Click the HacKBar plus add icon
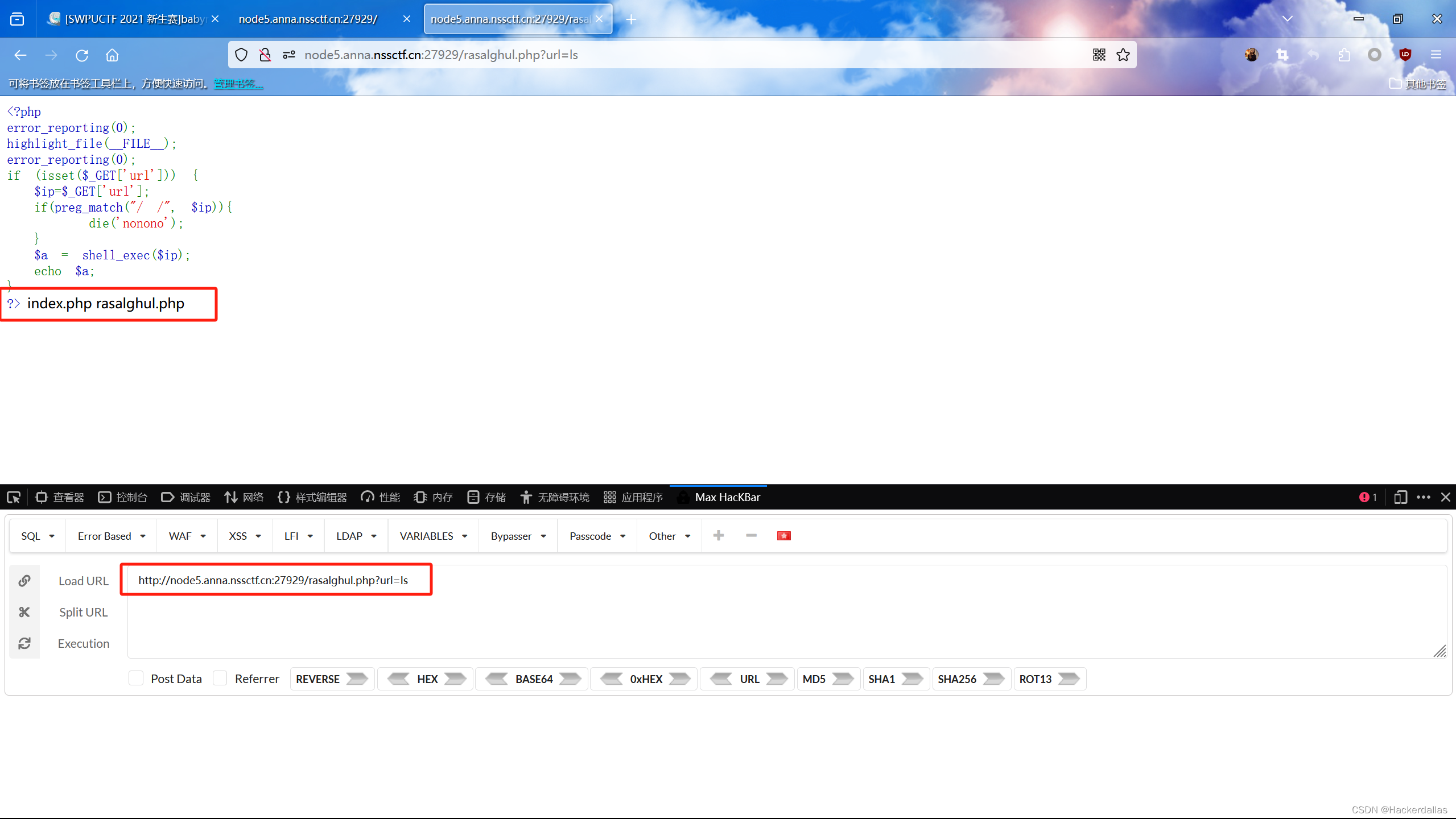 [x=719, y=536]
